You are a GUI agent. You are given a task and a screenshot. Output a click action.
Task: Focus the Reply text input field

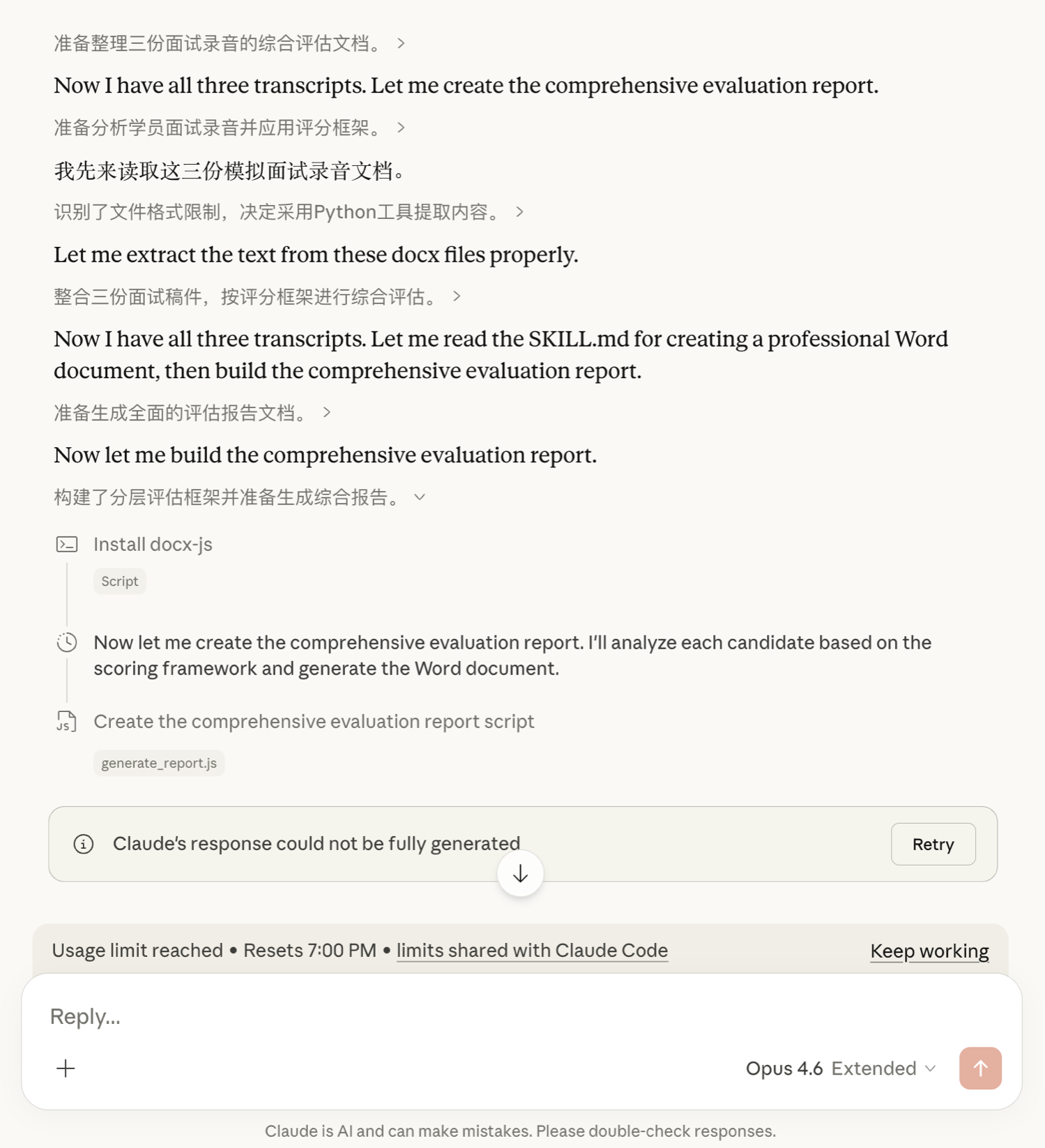(488, 1016)
